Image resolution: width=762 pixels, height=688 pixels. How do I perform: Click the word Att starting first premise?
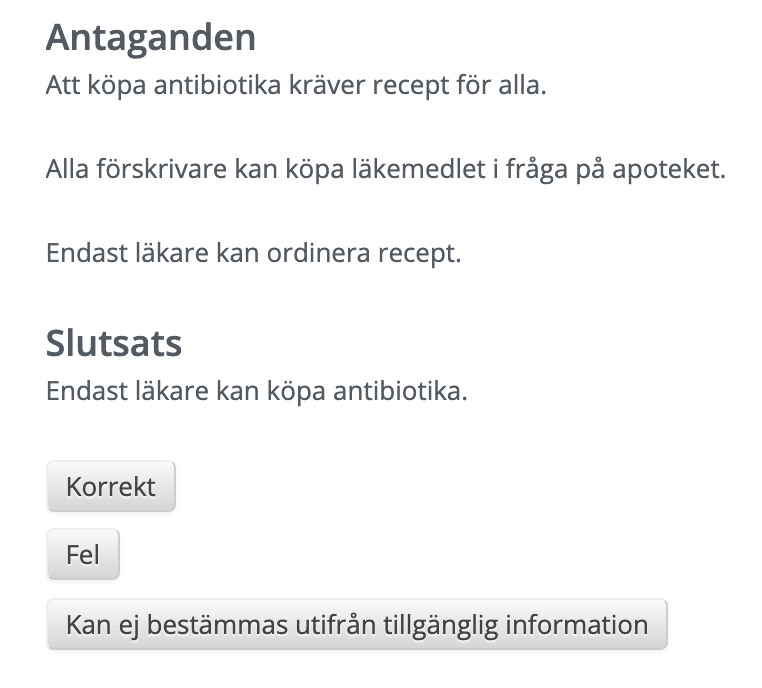coord(63,85)
